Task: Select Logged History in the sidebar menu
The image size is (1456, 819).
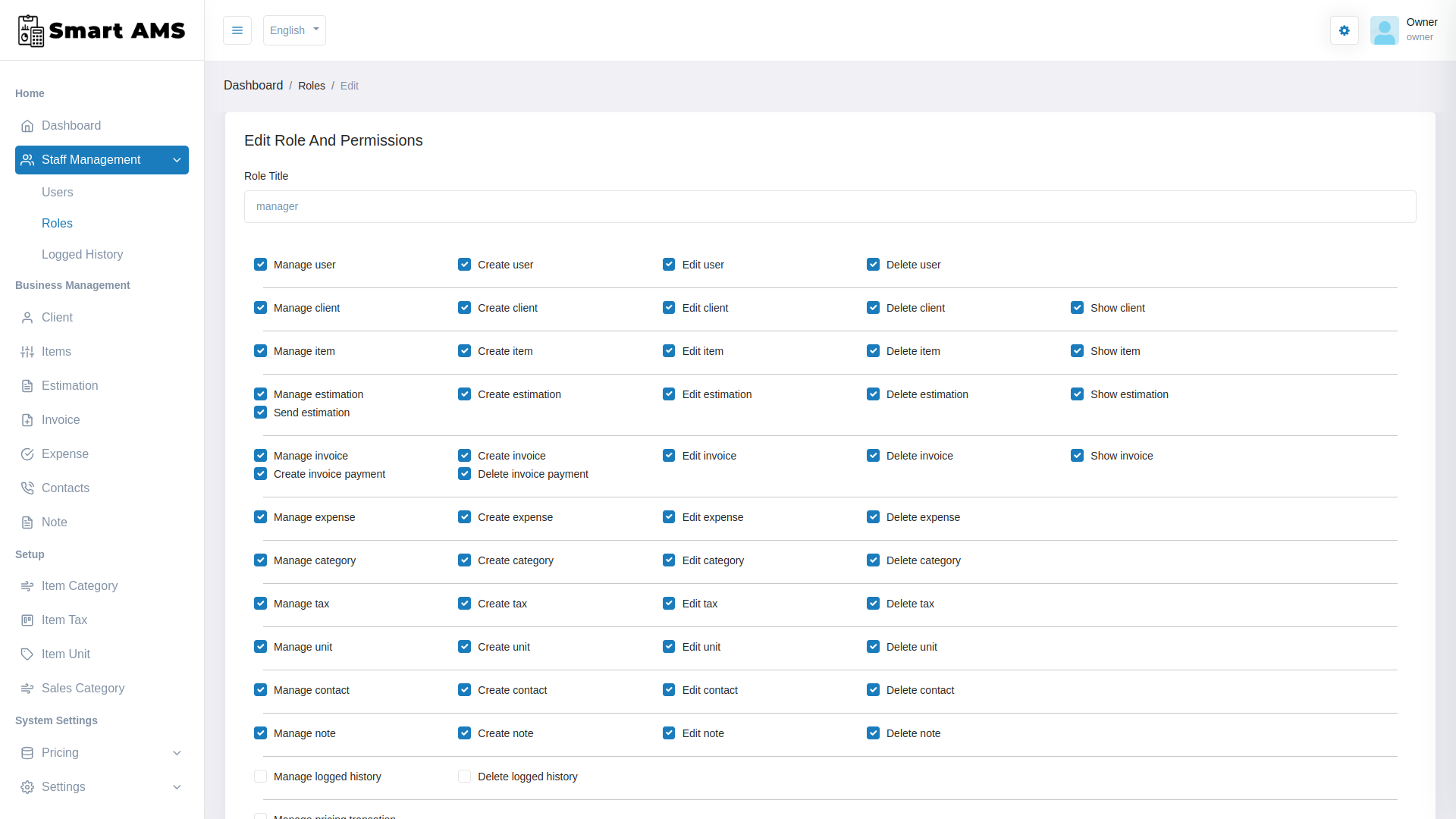Action: tap(82, 254)
